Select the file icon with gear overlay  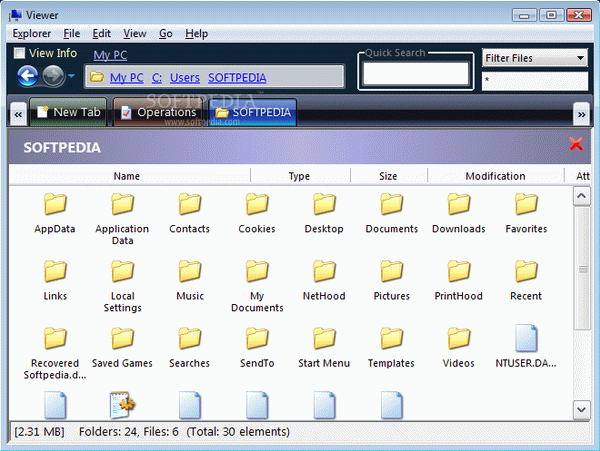122,405
